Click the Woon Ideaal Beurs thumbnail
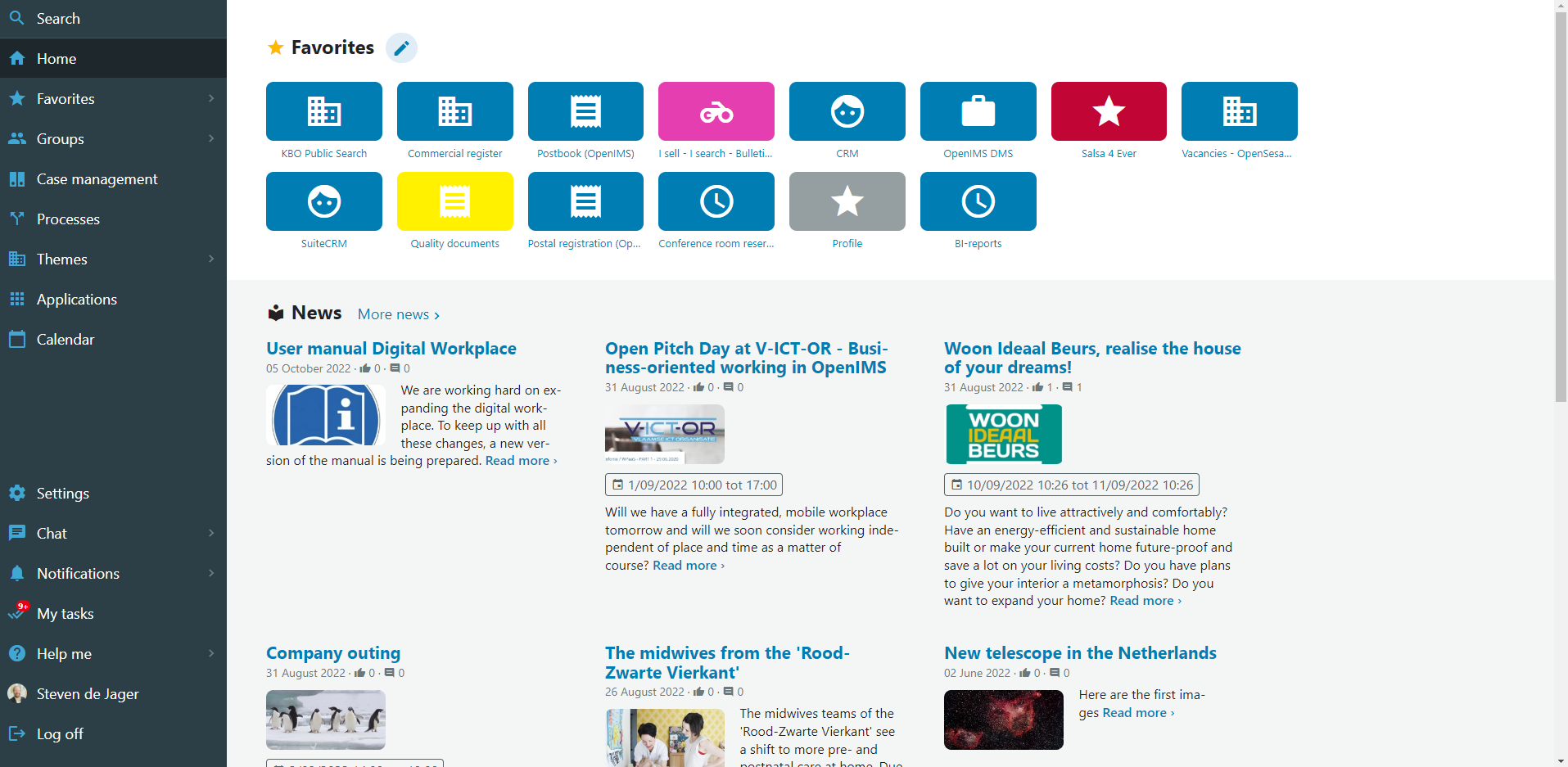 click(x=1003, y=435)
